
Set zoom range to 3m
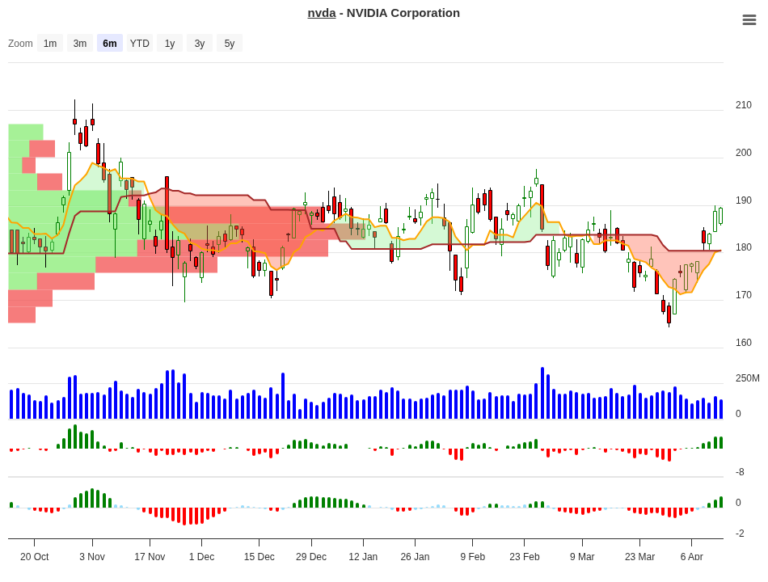click(x=80, y=44)
